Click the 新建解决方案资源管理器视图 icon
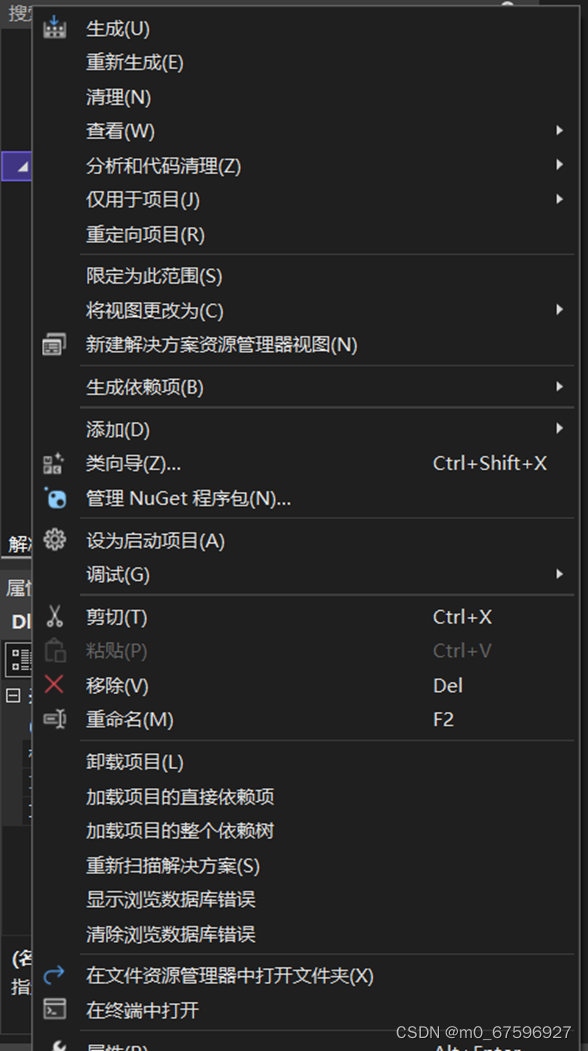The height and width of the screenshot is (1051, 588). pos(55,343)
